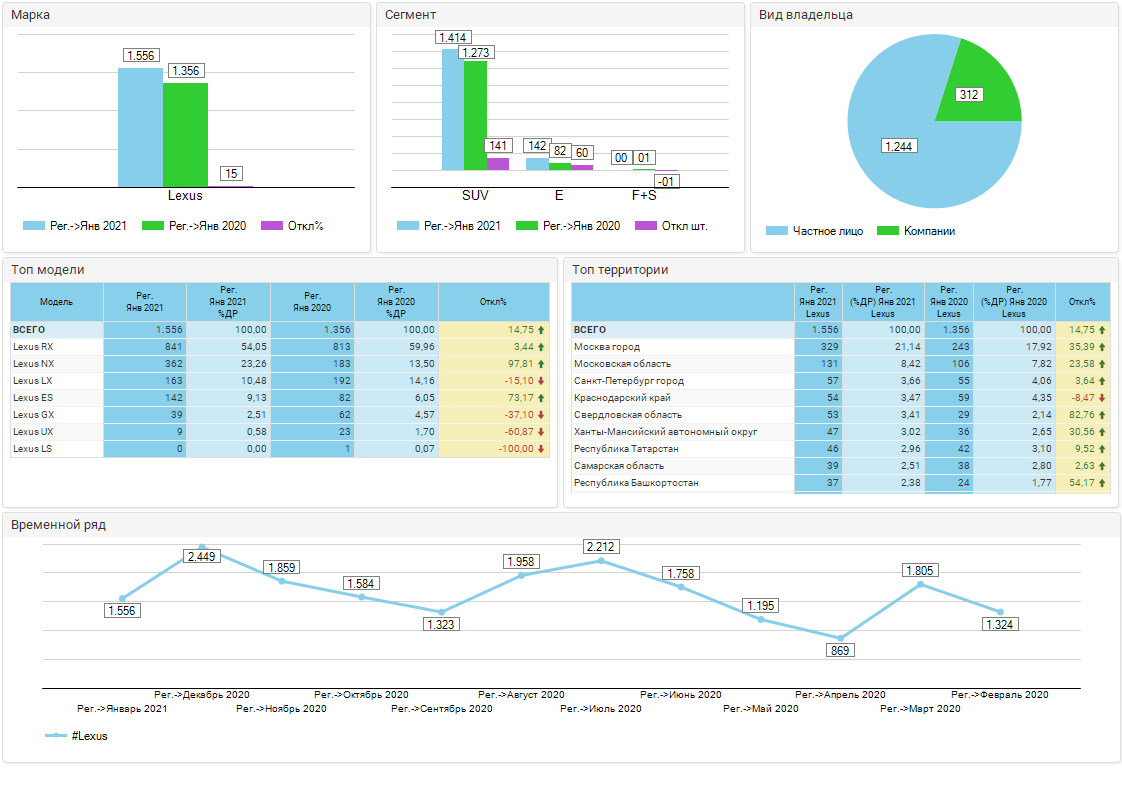Select the 2.449 data point on the line chart
The image size is (1122, 793).
[x=202, y=547]
